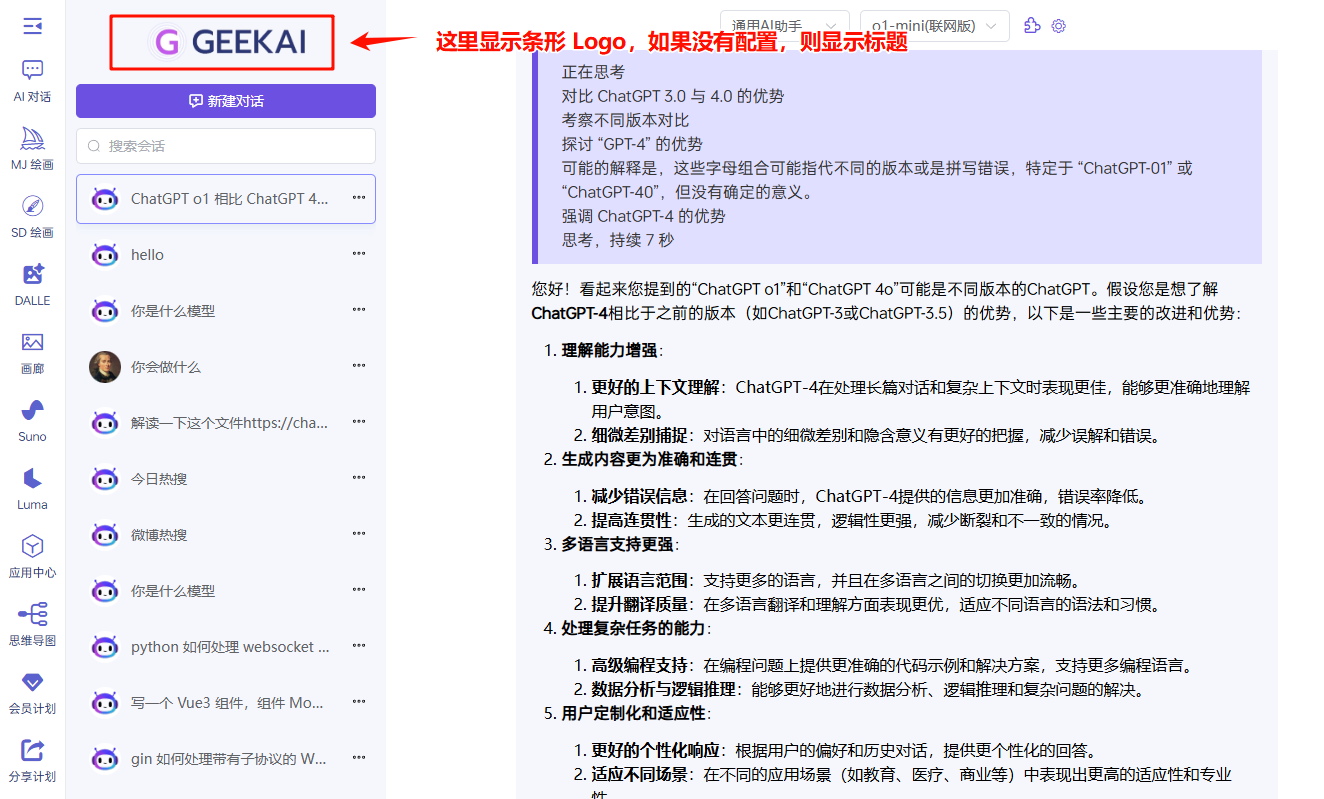Open more options for 'ChatGPT o1 相比' chat

click(x=359, y=198)
